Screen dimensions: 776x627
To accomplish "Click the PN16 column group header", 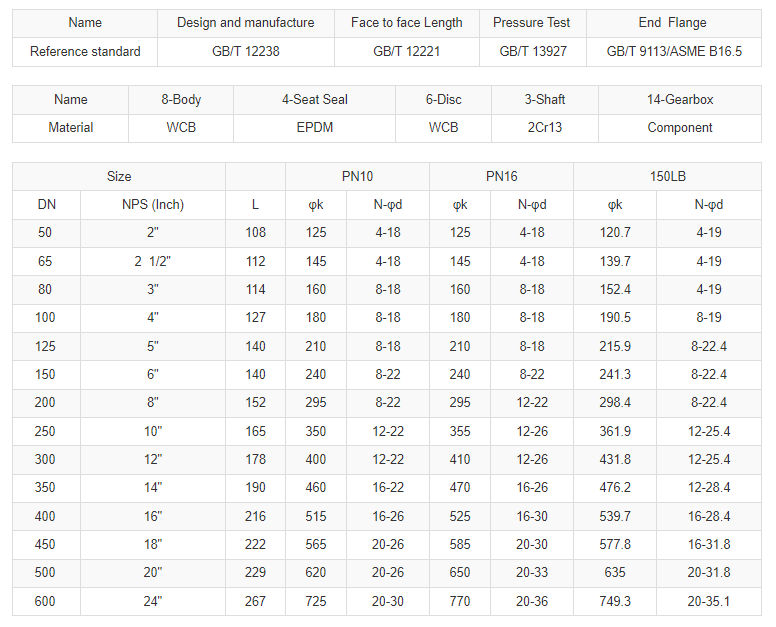I will (x=501, y=177).
